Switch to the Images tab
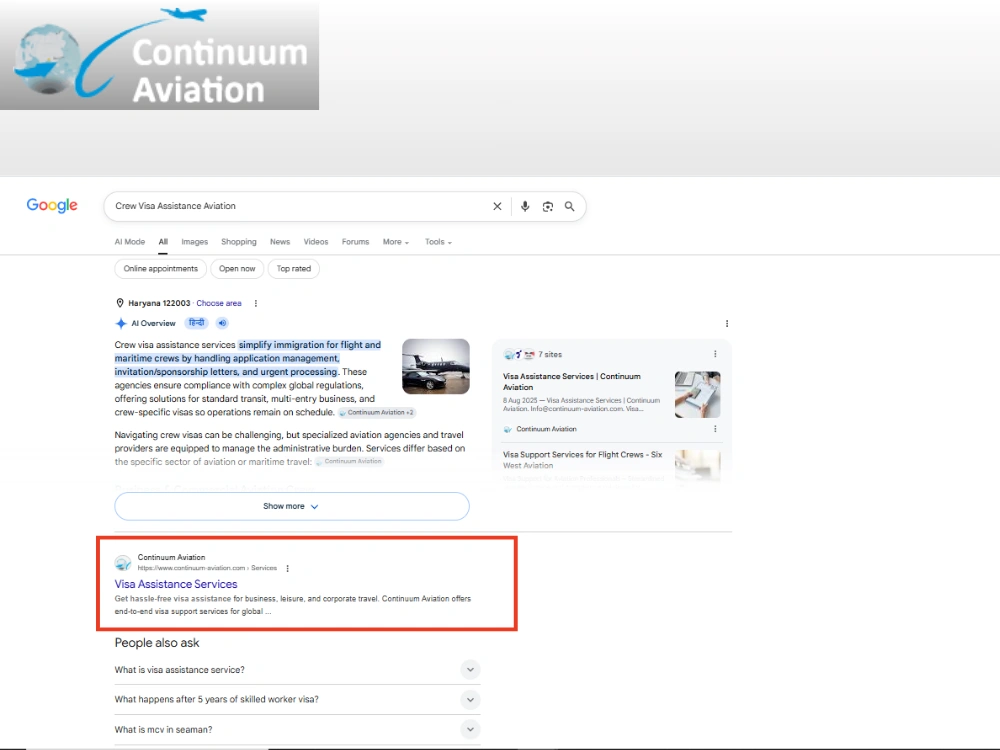This screenshot has height=750, width=1000. point(195,242)
